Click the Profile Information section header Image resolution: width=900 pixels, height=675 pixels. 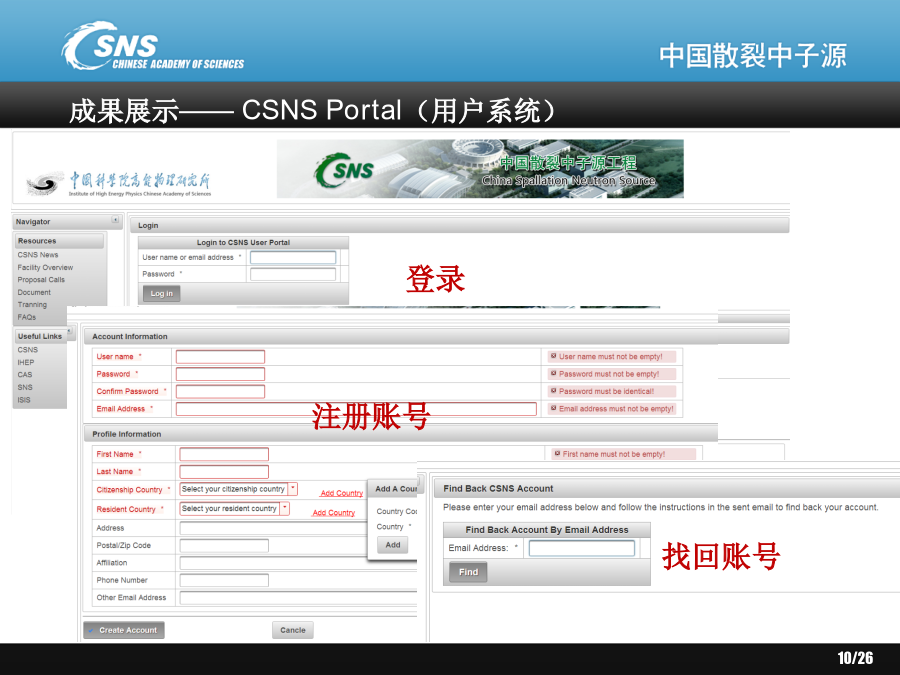401,434
